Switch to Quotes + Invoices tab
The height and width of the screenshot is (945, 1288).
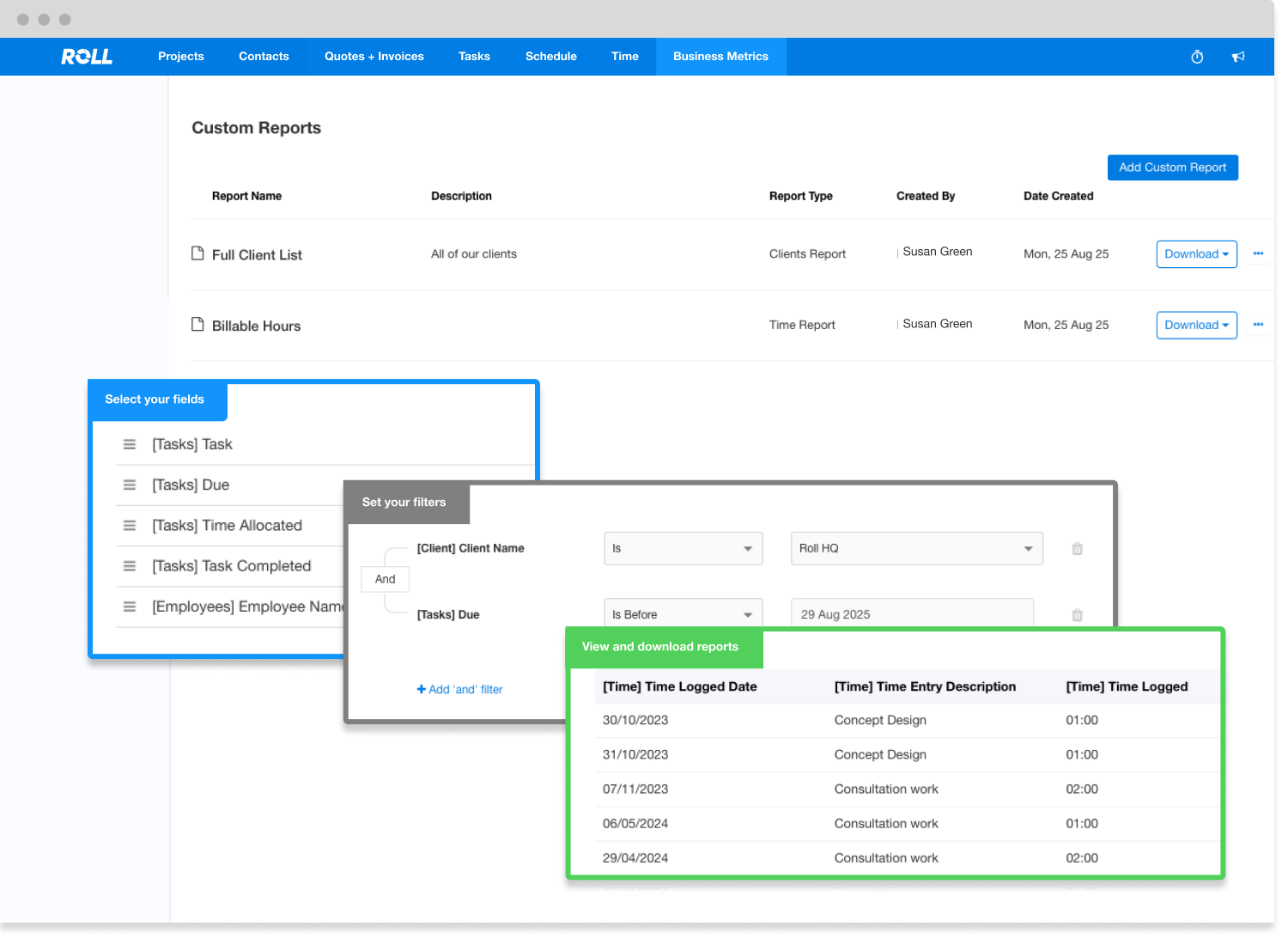click(374, 57)
